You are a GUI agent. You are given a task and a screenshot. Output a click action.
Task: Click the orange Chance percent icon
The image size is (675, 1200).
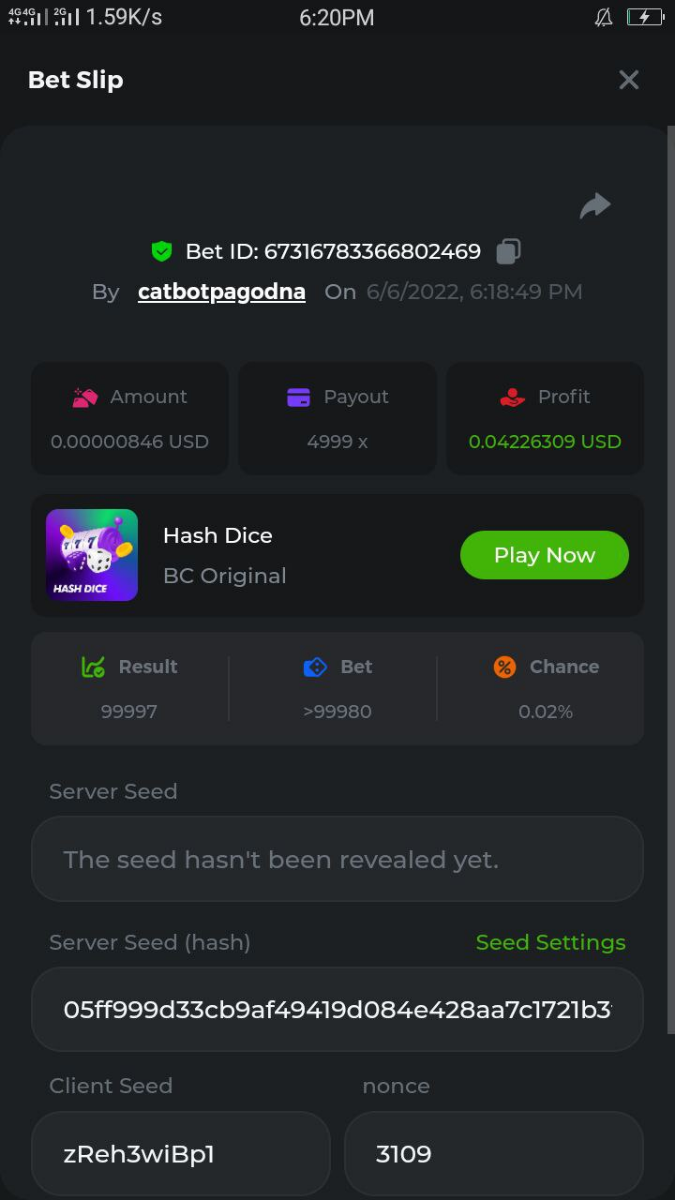click(x=505, y=667)
